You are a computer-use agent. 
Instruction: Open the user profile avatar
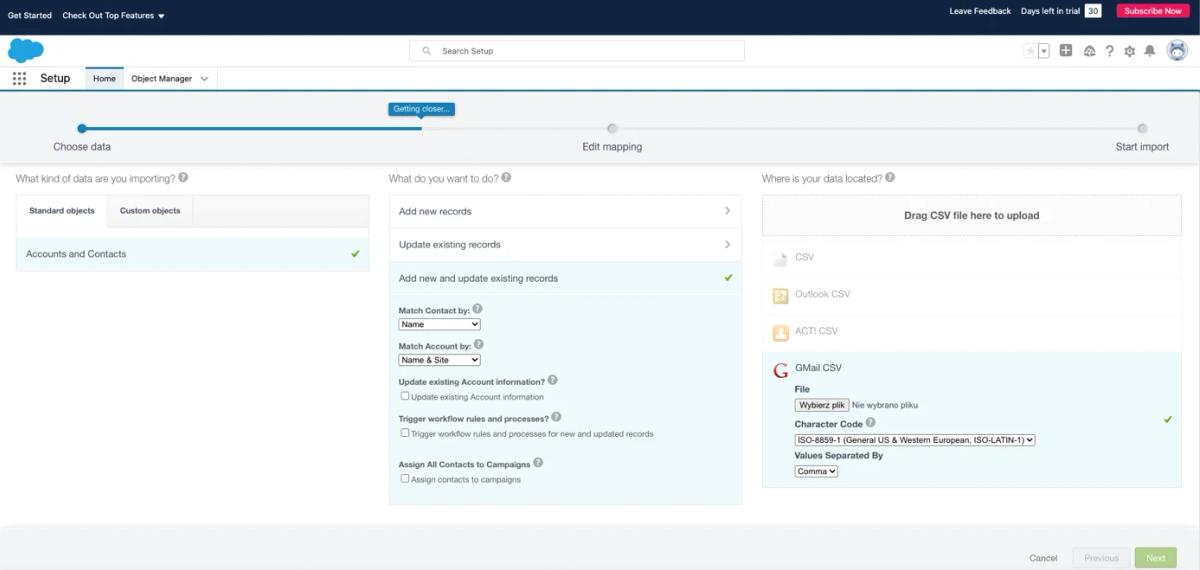[1177, 51]
